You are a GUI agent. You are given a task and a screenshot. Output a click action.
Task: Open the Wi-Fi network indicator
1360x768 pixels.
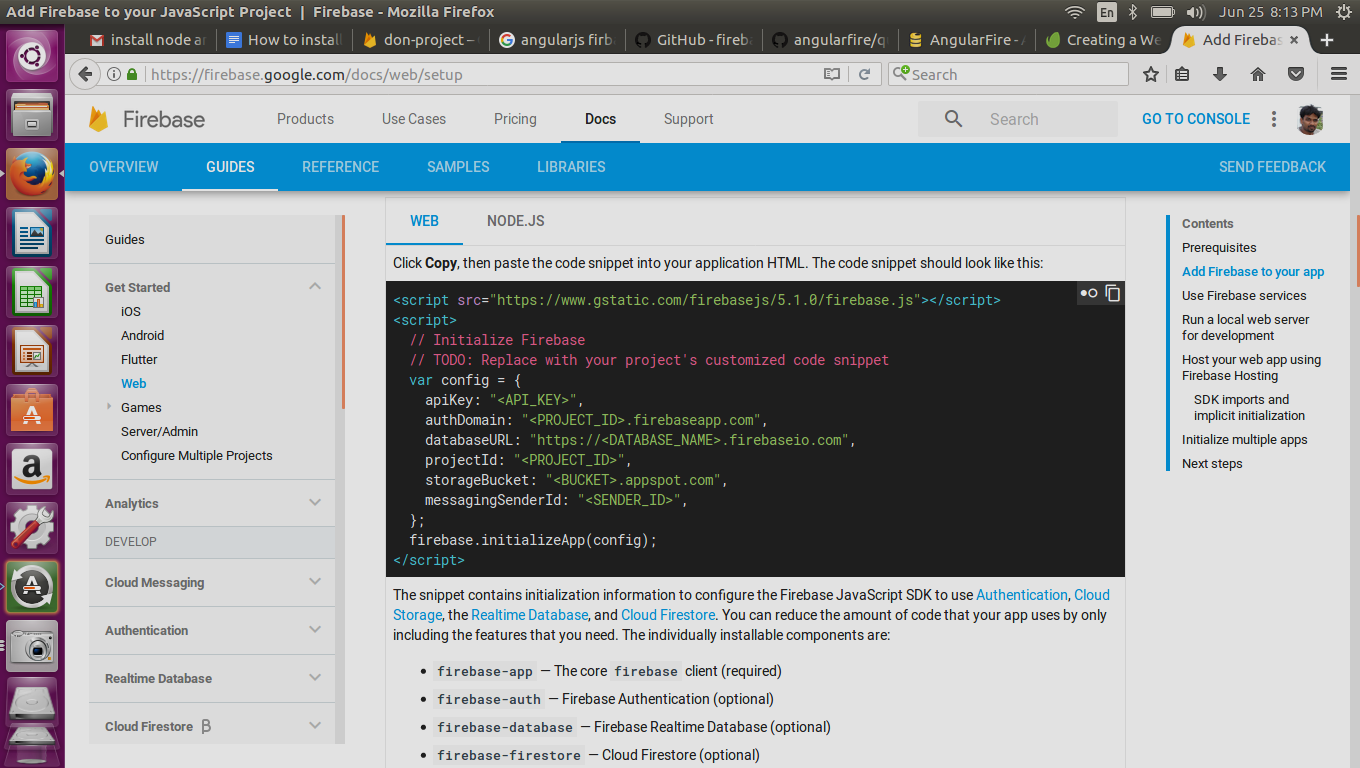click(x=1075, y=12)
